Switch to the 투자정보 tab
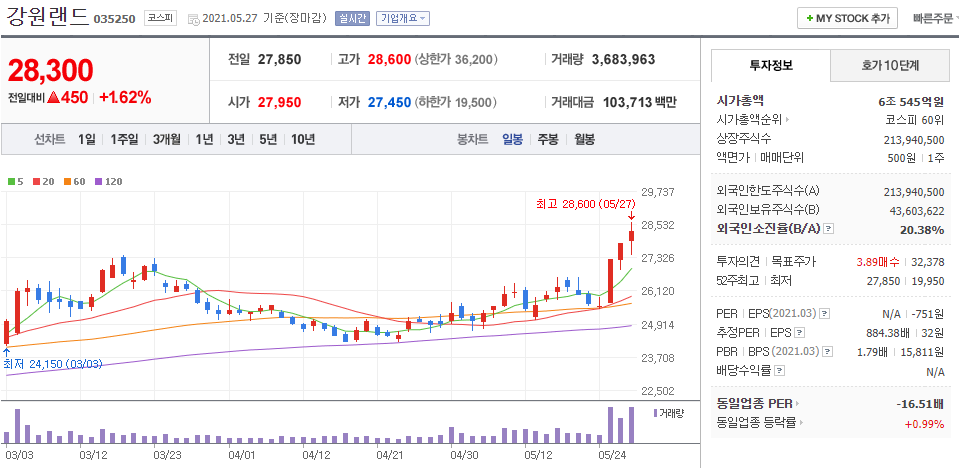 pyautogui.click(x=771, y=65)
